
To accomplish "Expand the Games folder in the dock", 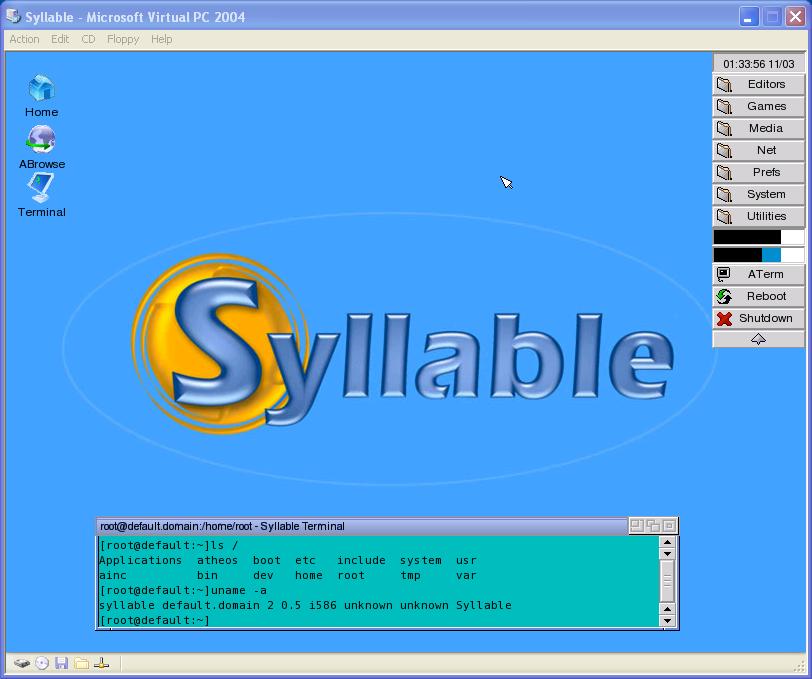I will click(x=759, y=106).
